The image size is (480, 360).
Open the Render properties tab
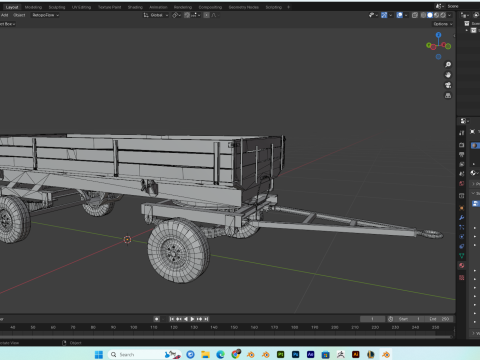(462, 145)
